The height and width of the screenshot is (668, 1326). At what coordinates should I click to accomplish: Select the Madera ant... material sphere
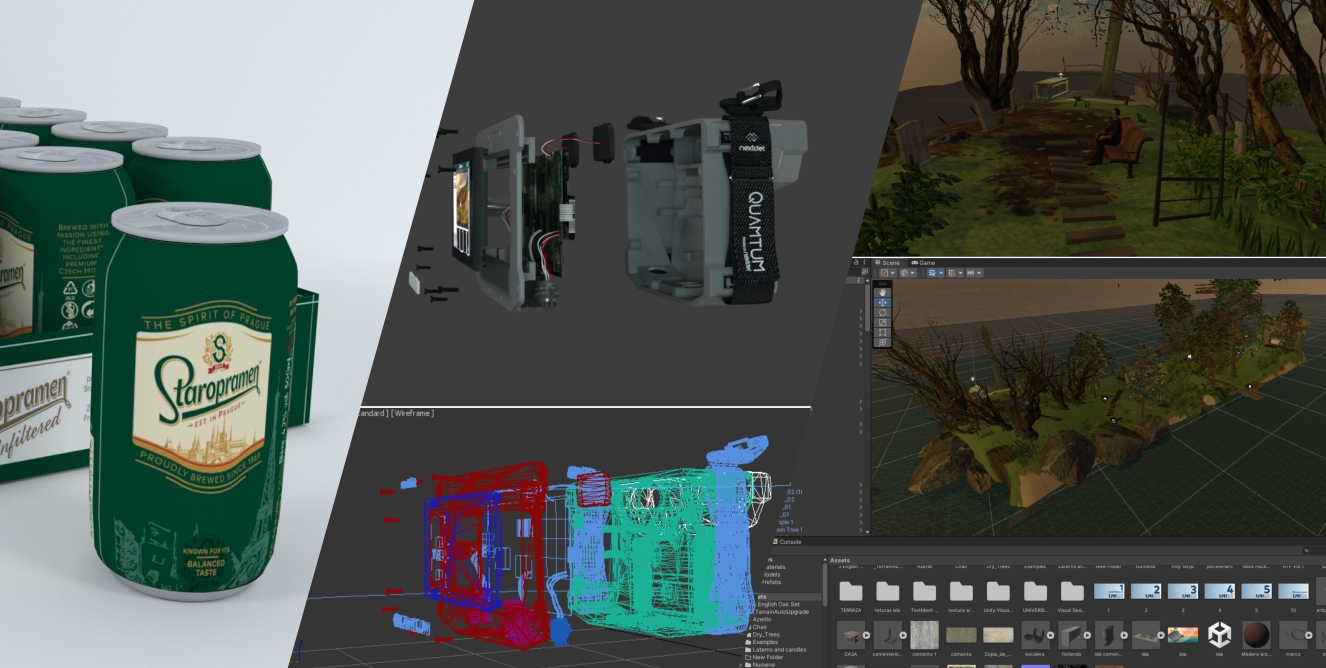[x=1256, y=636]
